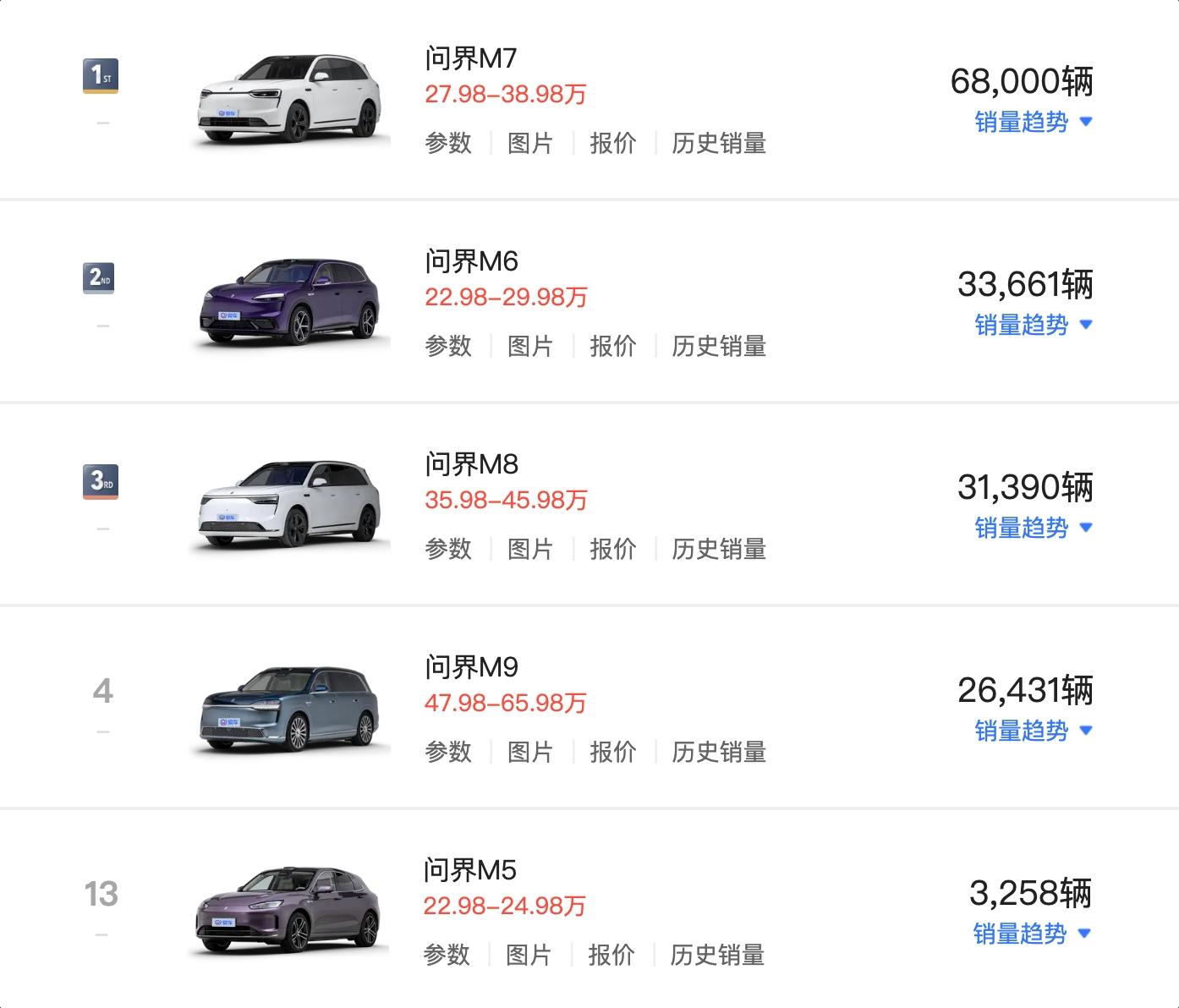Open the purple 问界M6 car image
The width and height of the screenshot is (1179, 1008).
[x=289, y=302]
